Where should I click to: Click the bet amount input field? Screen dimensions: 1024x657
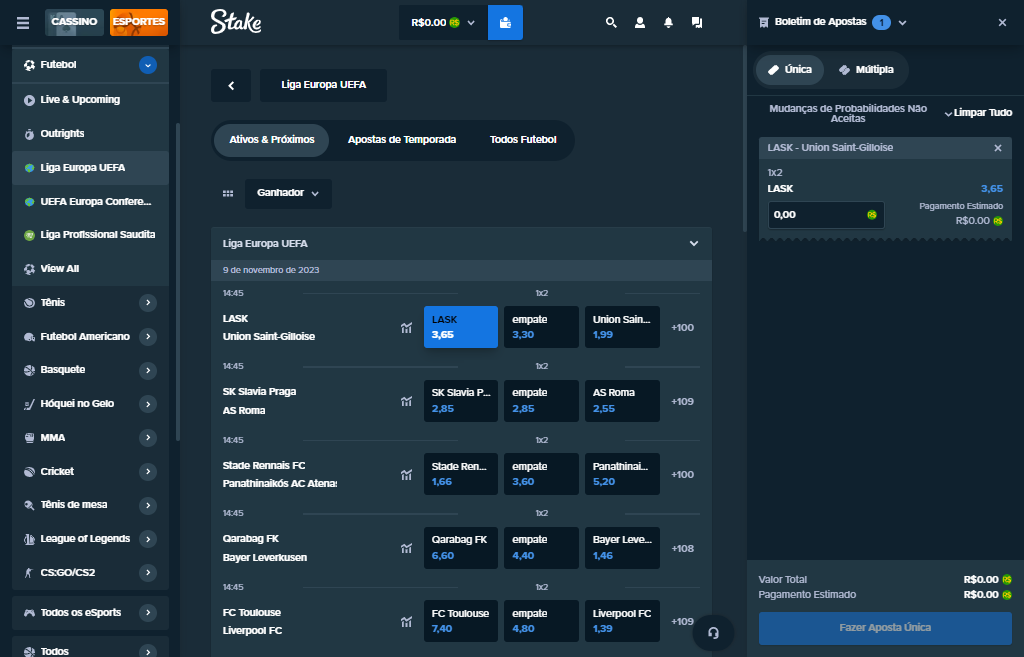click(826, 215)
